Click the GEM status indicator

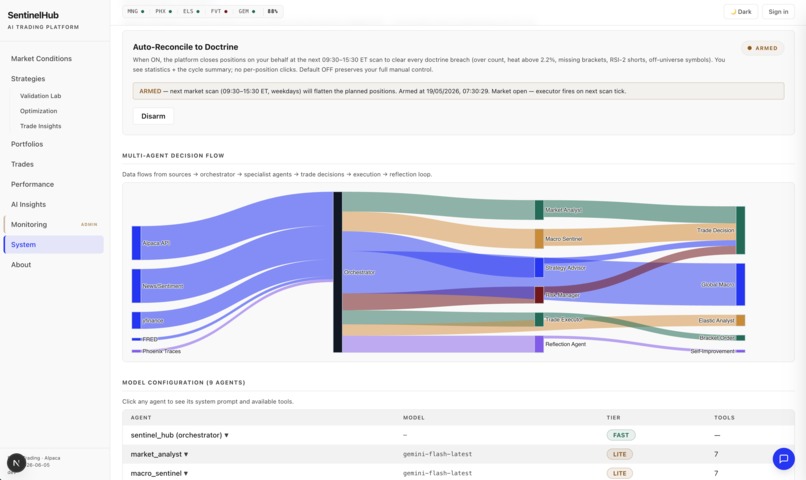247,11
